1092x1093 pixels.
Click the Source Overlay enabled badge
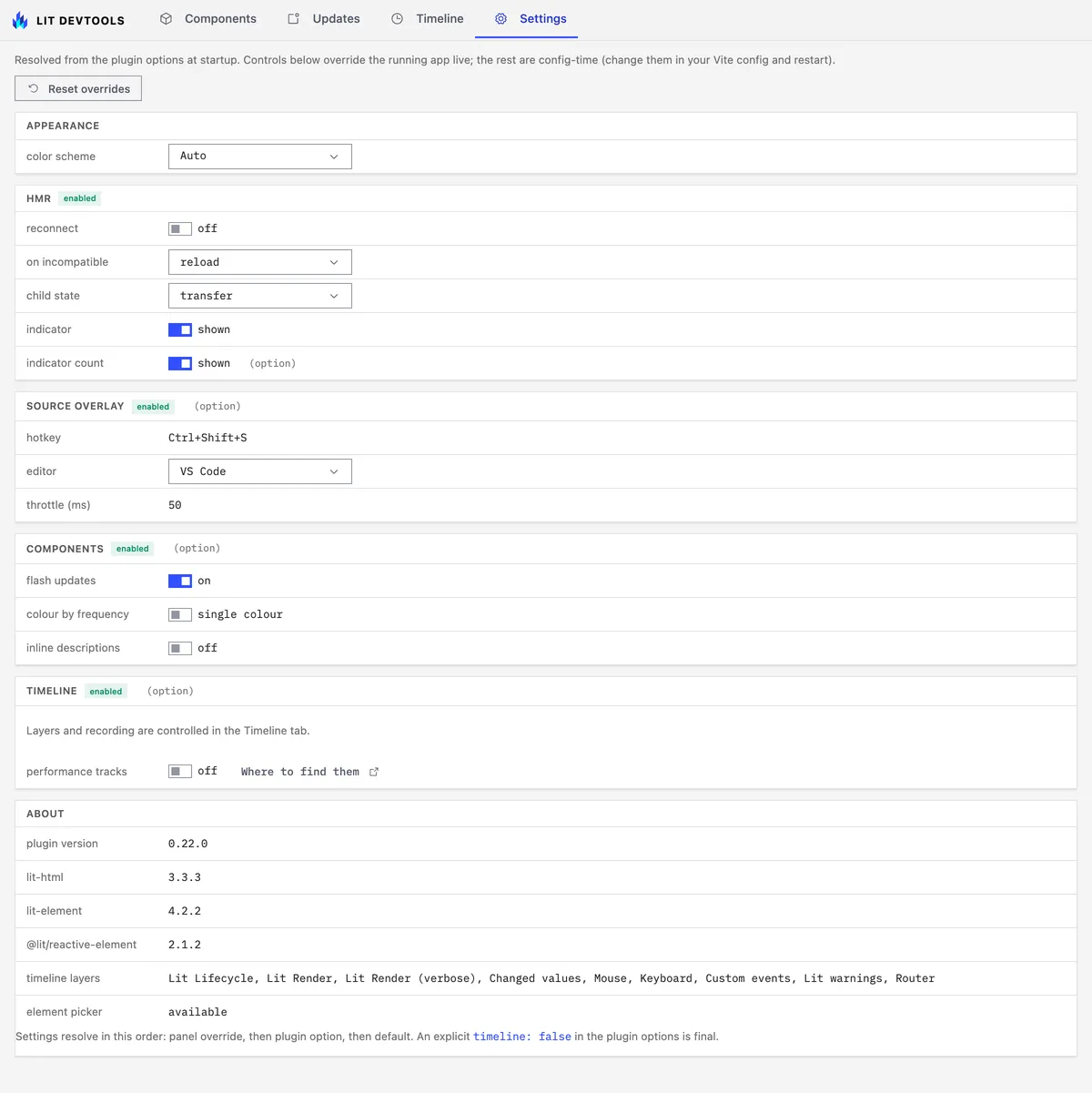pyautogui.click(x=153, y=407)
